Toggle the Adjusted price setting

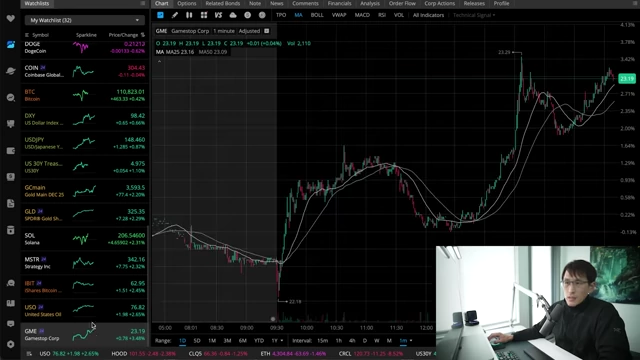249,31
